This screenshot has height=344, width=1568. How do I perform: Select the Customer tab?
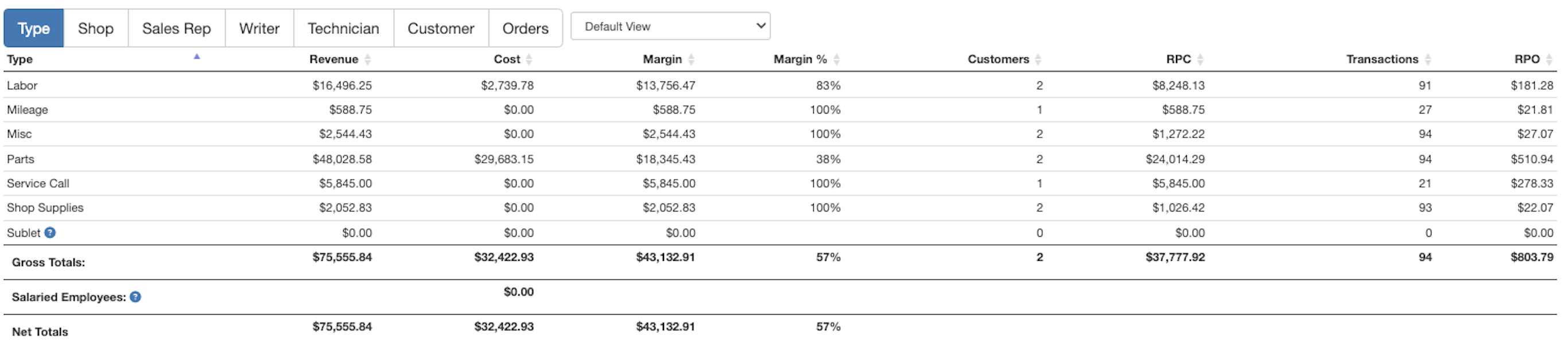point(441,28)
